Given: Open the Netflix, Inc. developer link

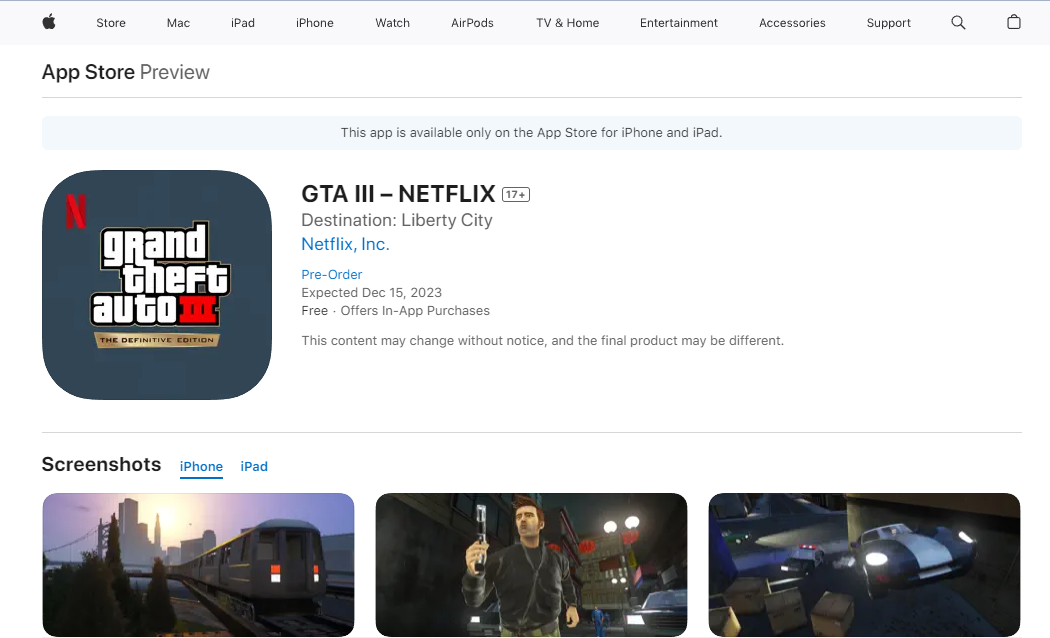Looking at the screenshot, I should tap(346, 244).
